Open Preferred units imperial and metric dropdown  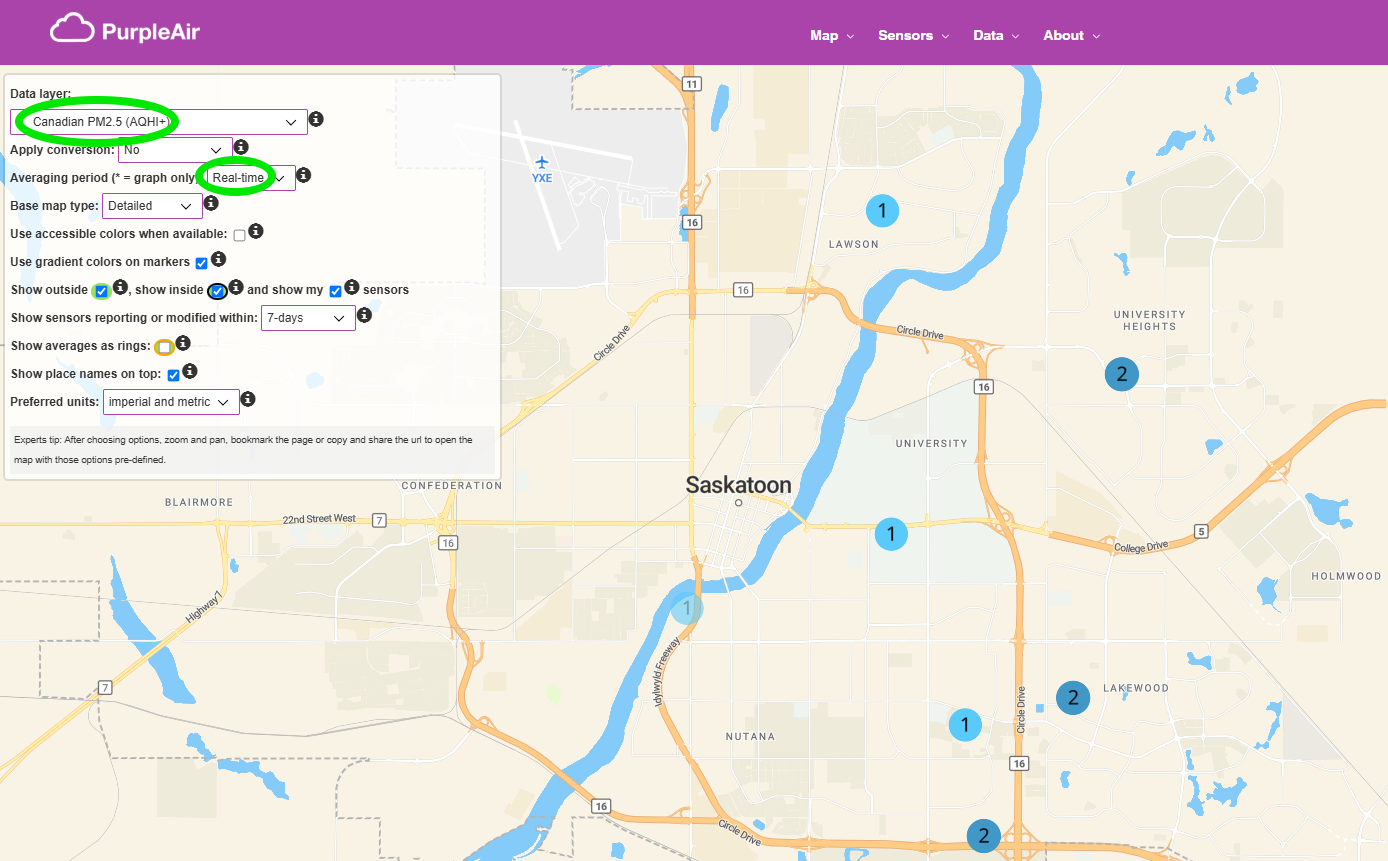[x=171, y=402]
